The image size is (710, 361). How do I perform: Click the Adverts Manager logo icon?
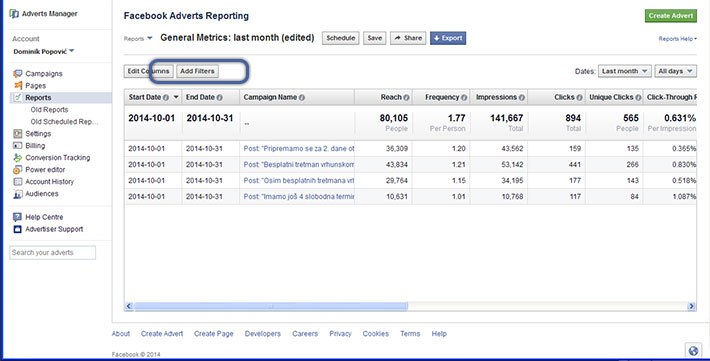point(14,14)
